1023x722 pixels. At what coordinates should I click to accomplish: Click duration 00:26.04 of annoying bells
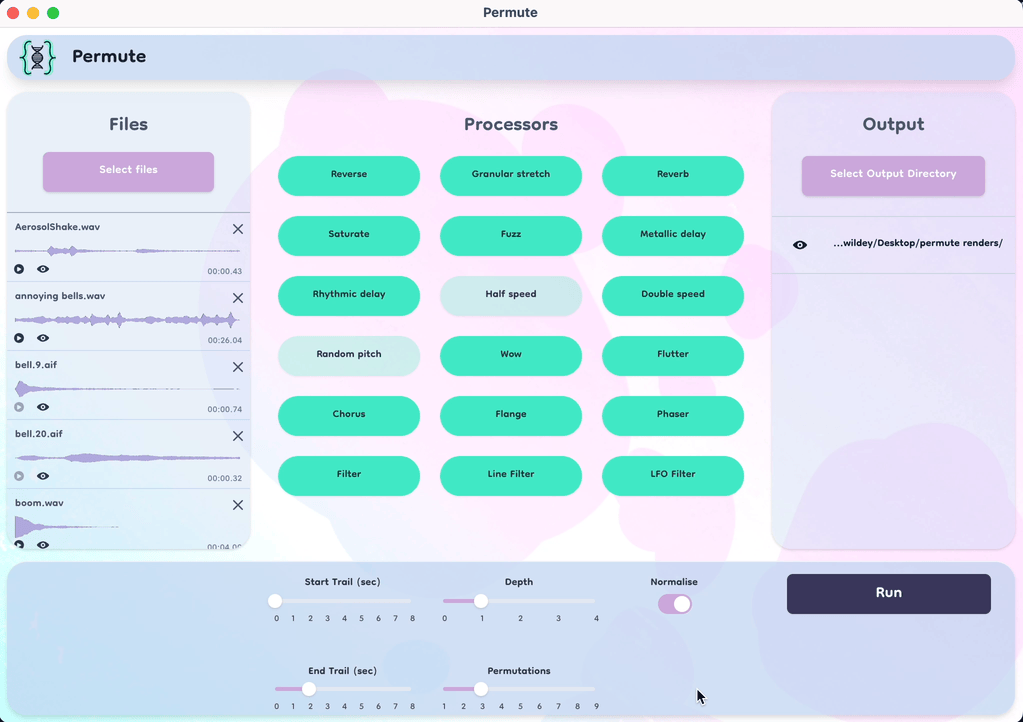pos(225,340)
